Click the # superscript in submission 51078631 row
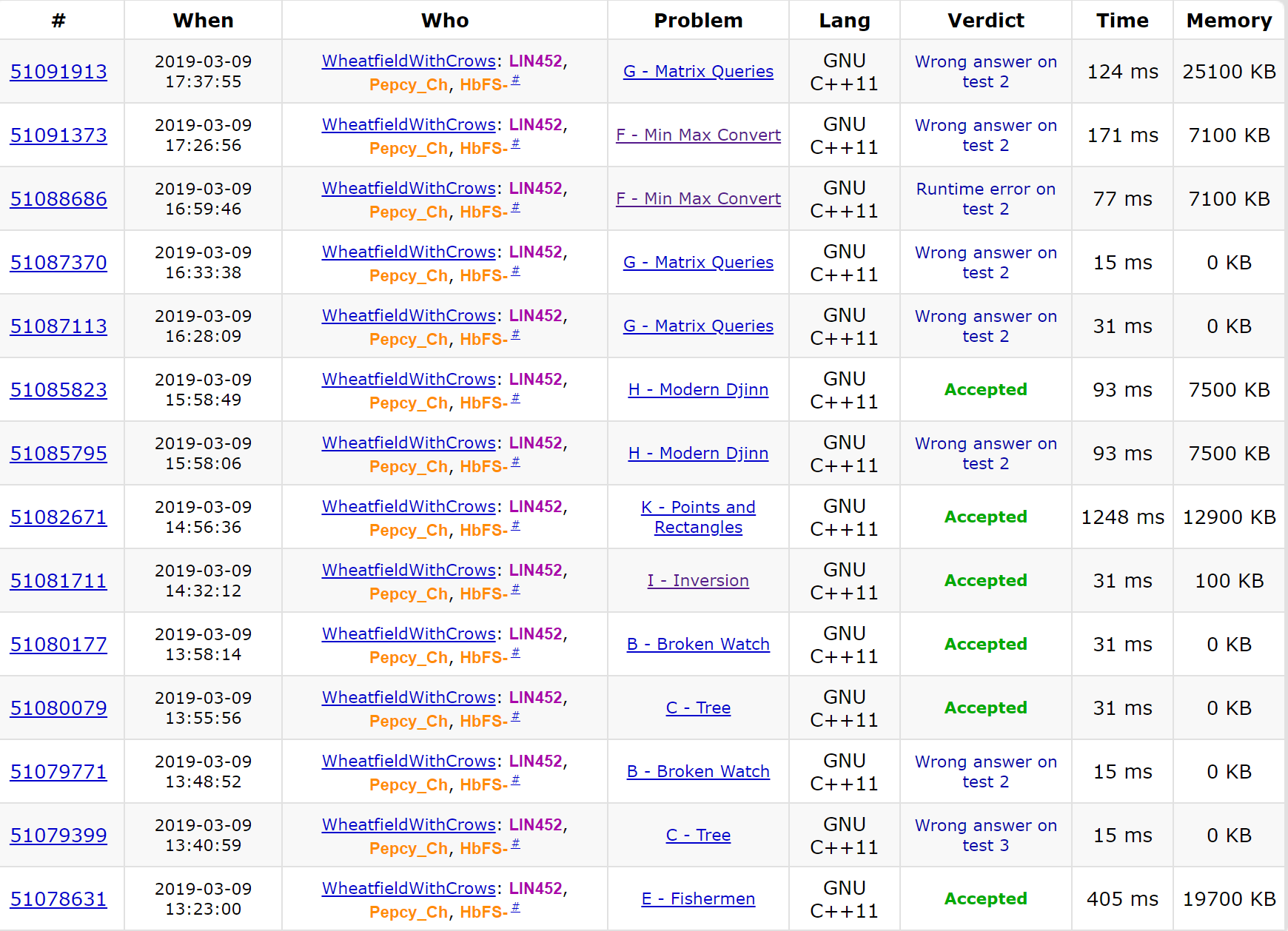 [515, 907]
